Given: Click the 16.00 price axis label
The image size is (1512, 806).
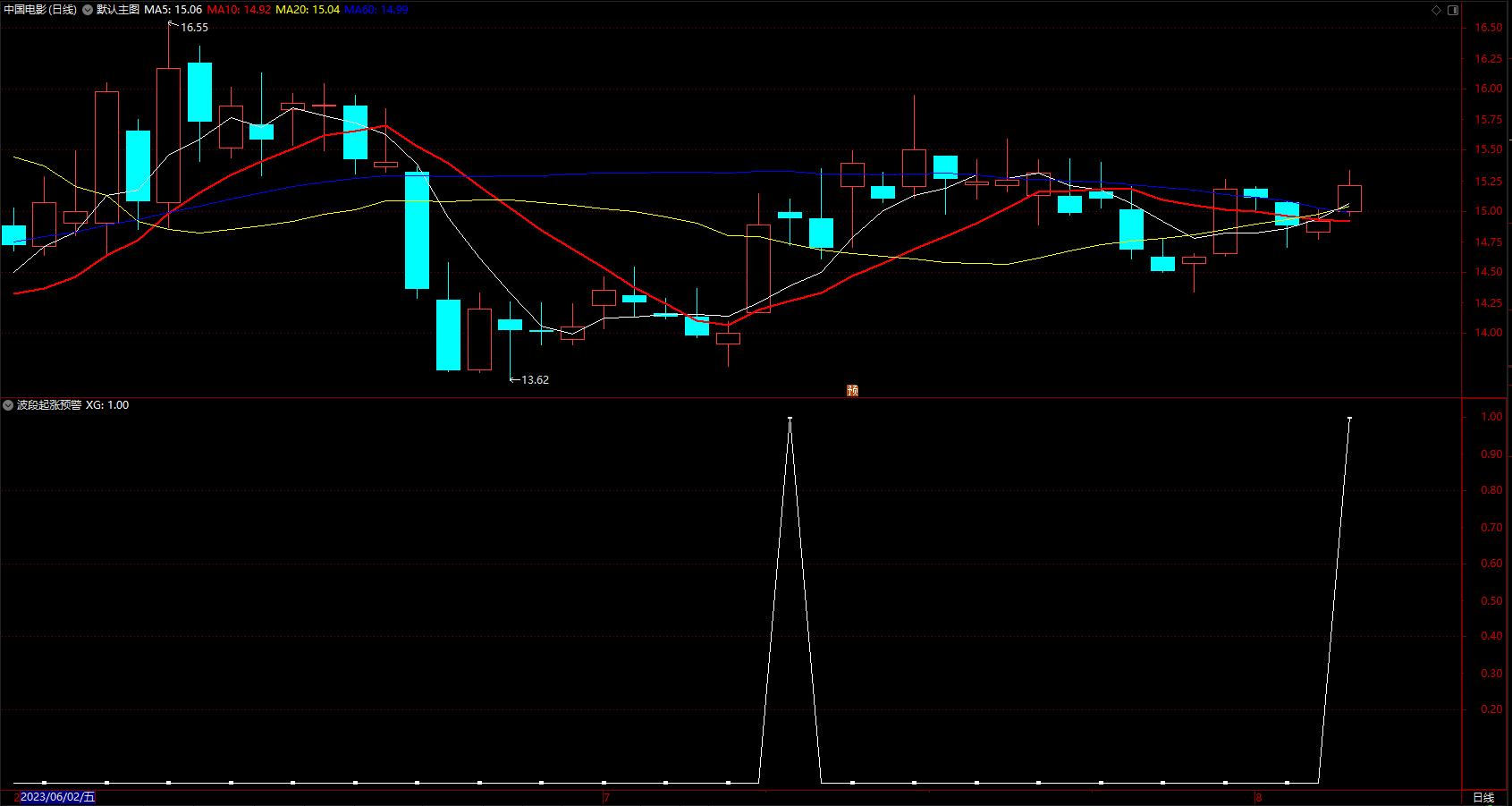Looking at the screenshot, I should pos(1489,89).
